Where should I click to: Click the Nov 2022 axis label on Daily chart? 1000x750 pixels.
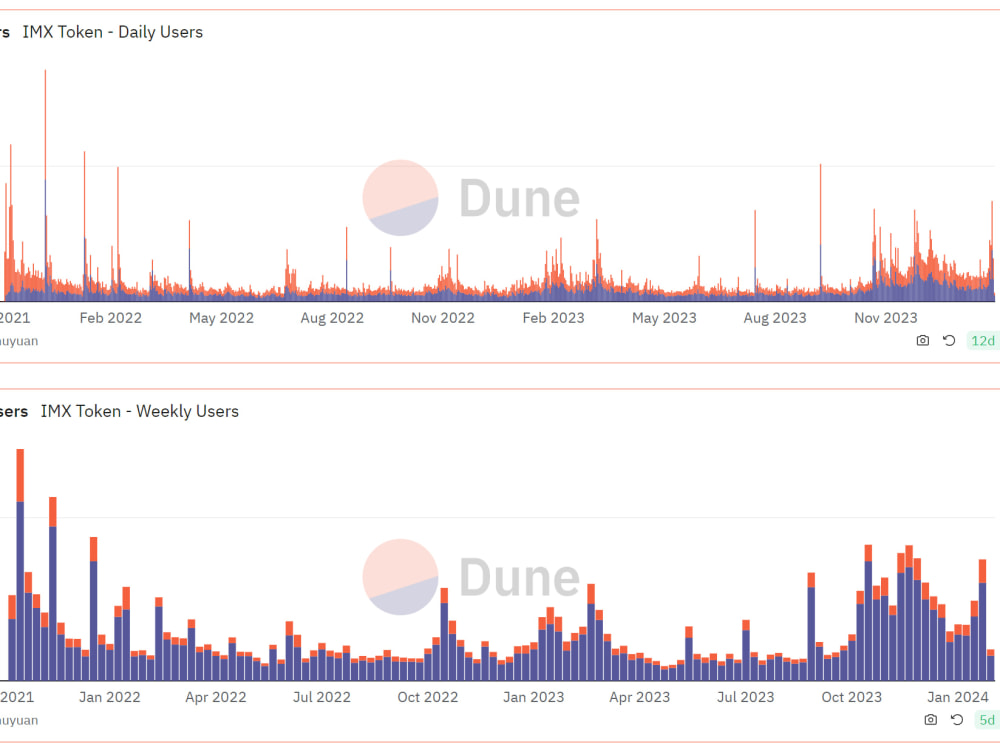pos(443,318)
